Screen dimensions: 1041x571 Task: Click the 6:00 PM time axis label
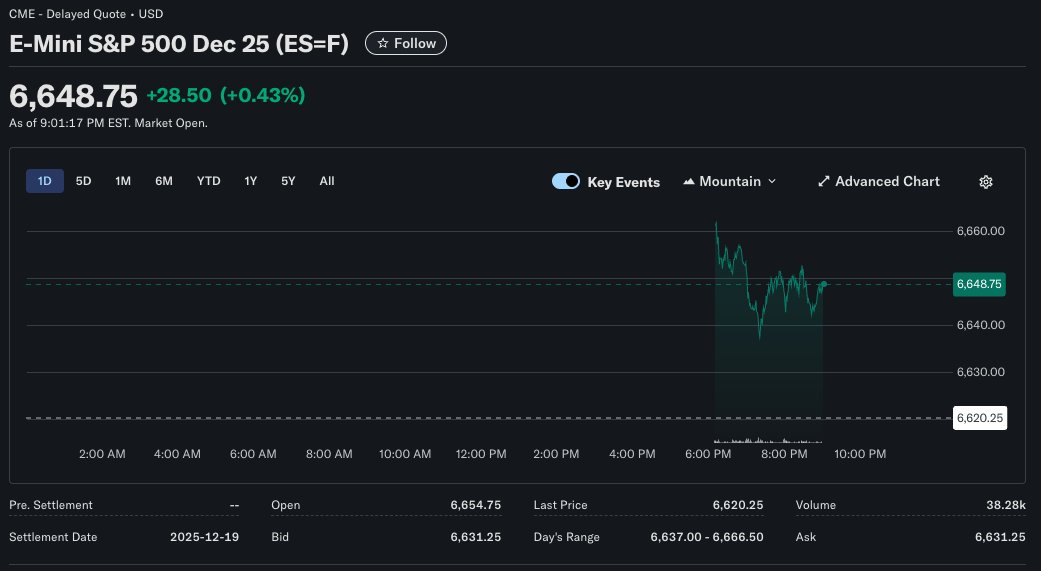click(708, 454)
